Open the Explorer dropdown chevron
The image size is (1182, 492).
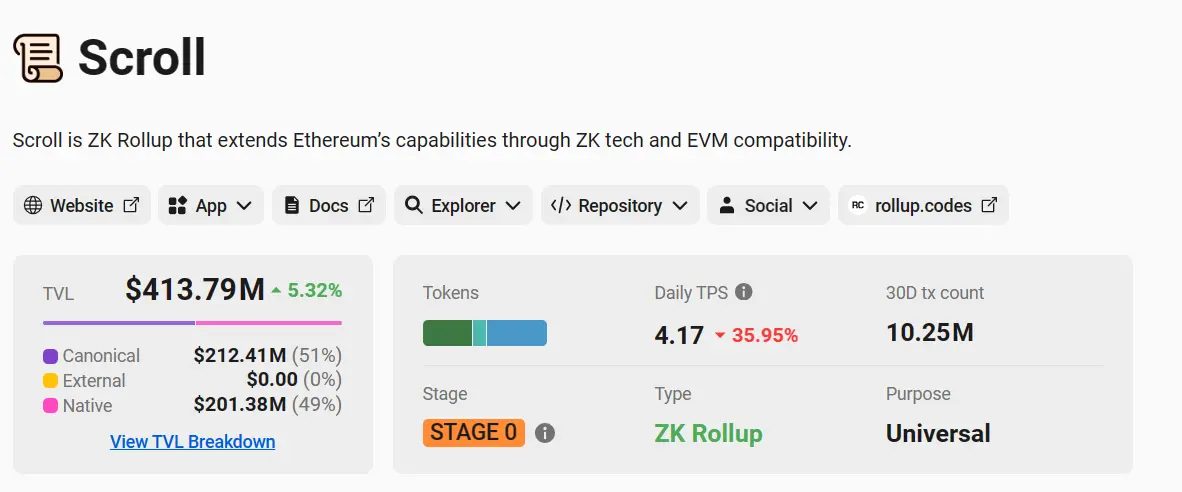pyautogui.click(x=513, y=206)
